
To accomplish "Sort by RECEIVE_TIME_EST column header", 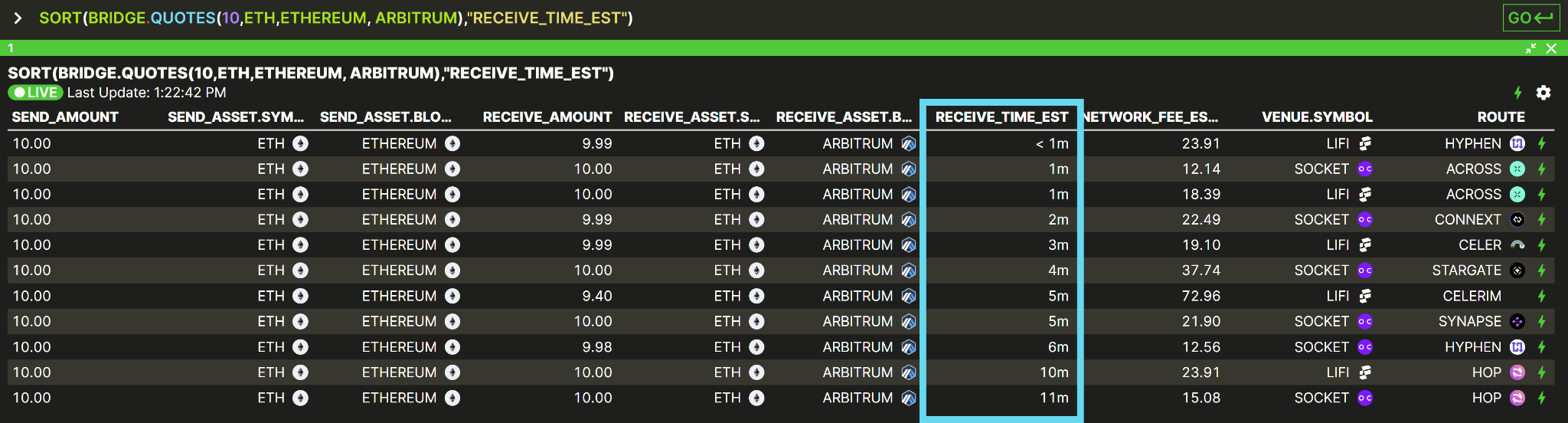I will pos(1001,117).
